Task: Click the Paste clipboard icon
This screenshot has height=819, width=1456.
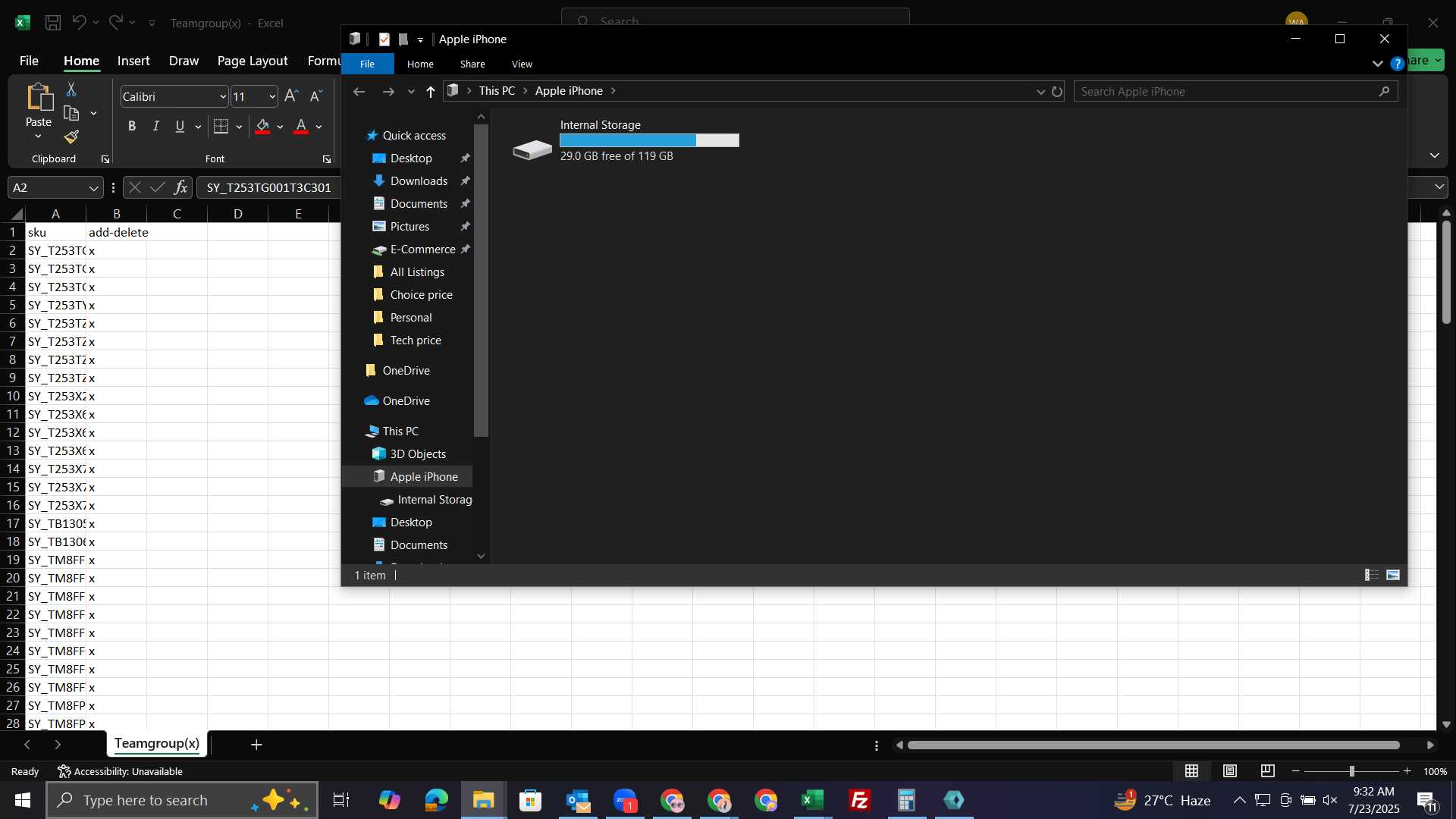Action: point(39,98)
